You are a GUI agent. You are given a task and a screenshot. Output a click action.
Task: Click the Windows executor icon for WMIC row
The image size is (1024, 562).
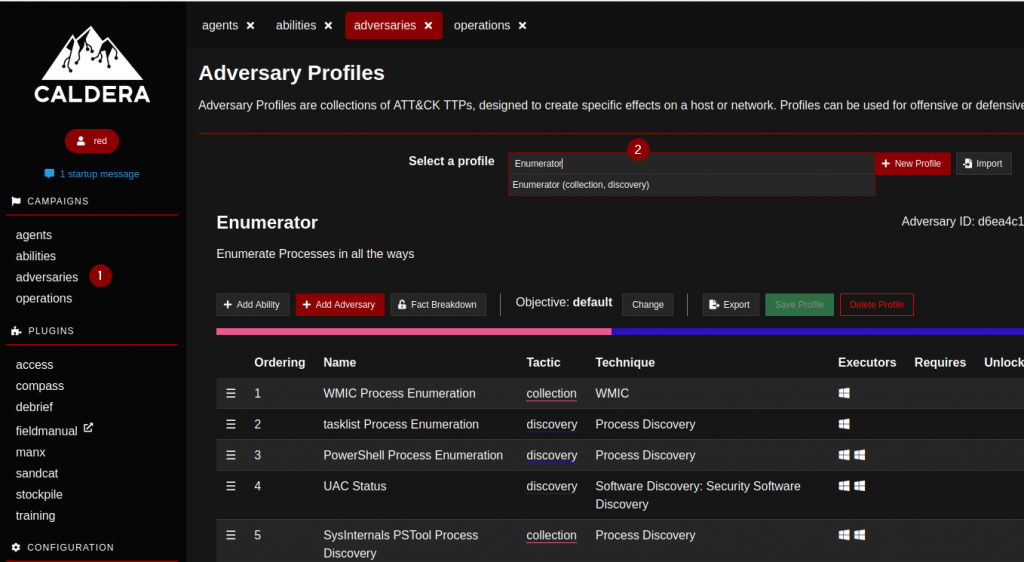pyautogui.click(x=844, y=393)
